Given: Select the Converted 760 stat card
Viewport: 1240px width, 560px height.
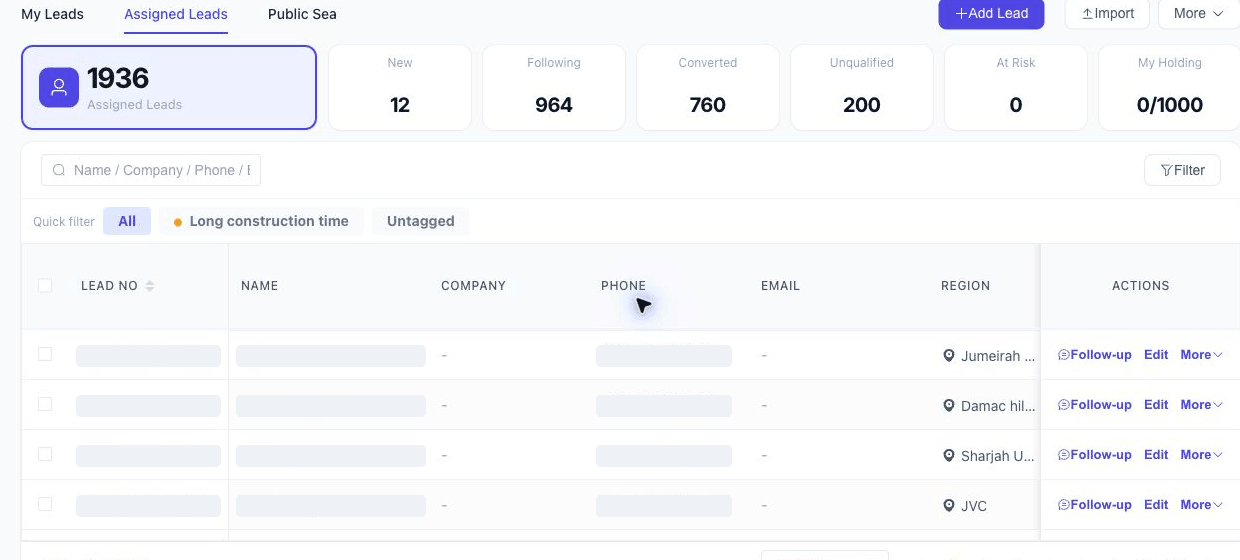Looking at the screenshot, I should (x=708, y=88).
